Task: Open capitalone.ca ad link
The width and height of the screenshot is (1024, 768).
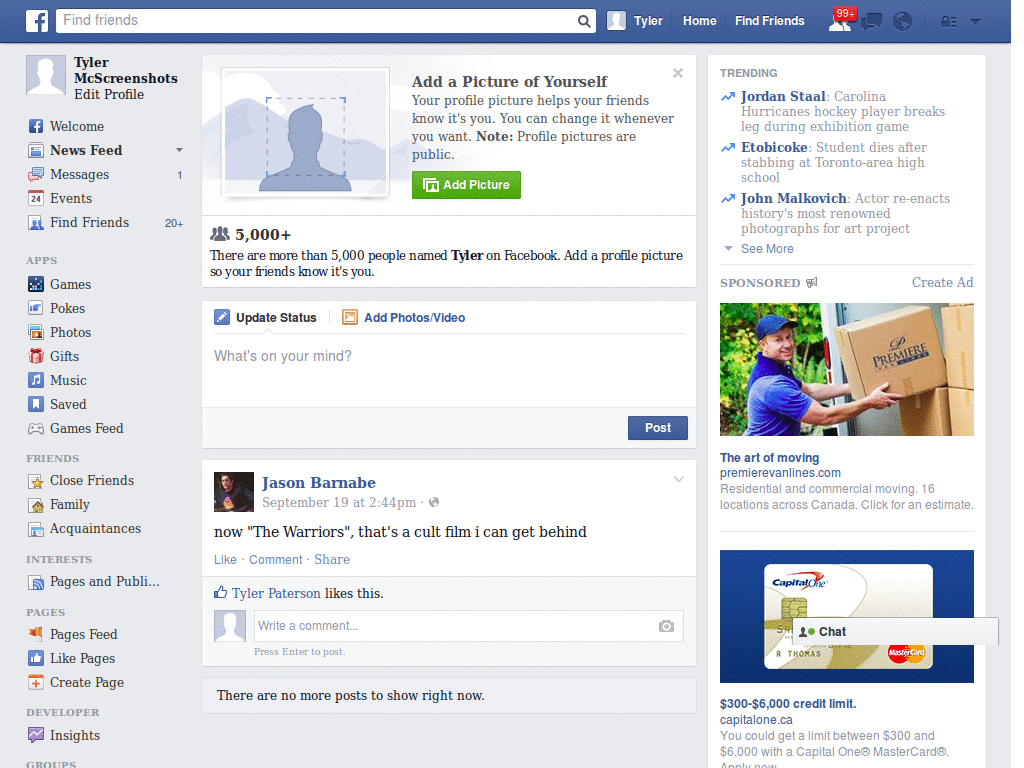Action: [x=756, y=720]
